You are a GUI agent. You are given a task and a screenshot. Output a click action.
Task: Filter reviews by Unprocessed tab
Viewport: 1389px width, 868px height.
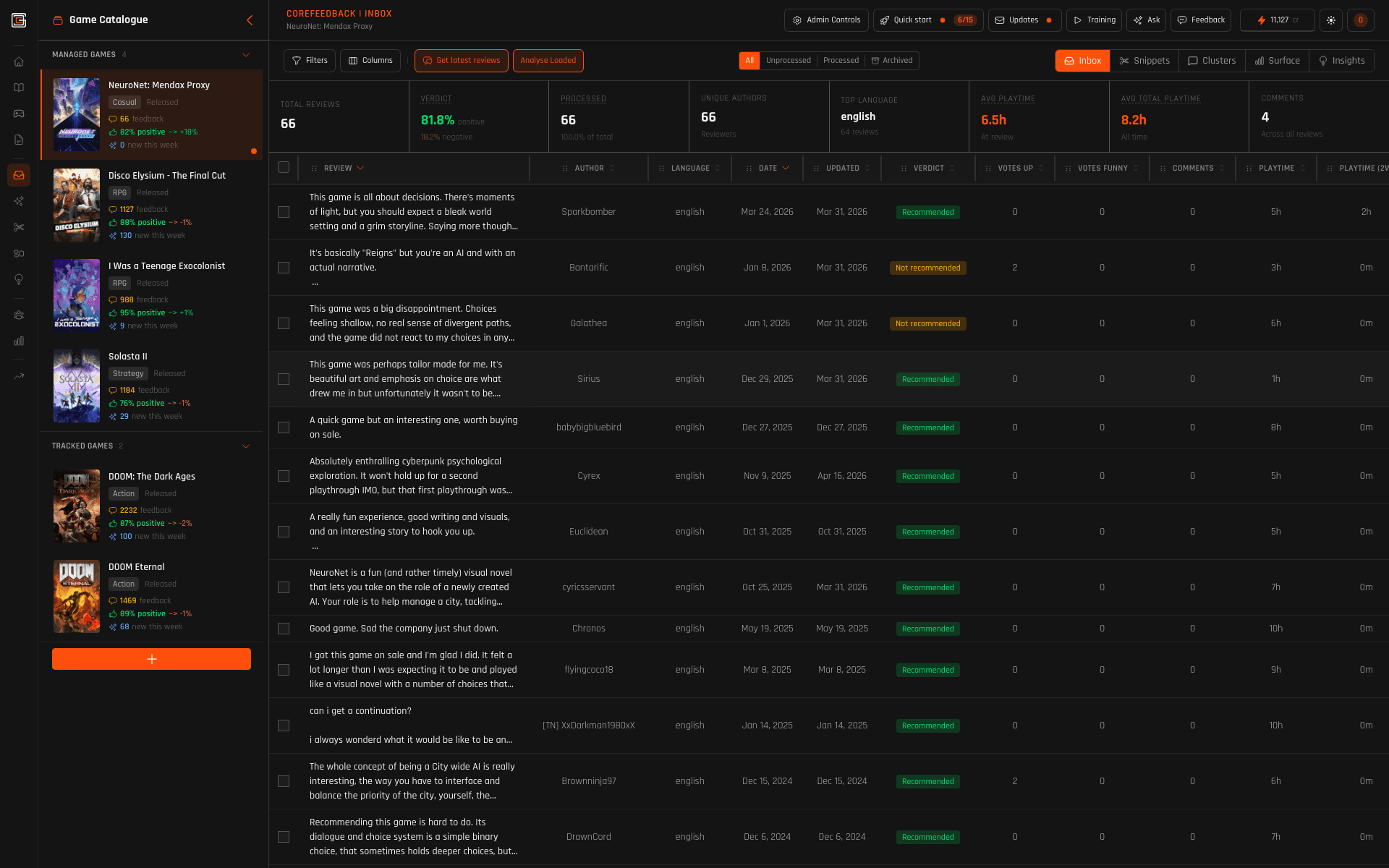[x=788, y=61]
